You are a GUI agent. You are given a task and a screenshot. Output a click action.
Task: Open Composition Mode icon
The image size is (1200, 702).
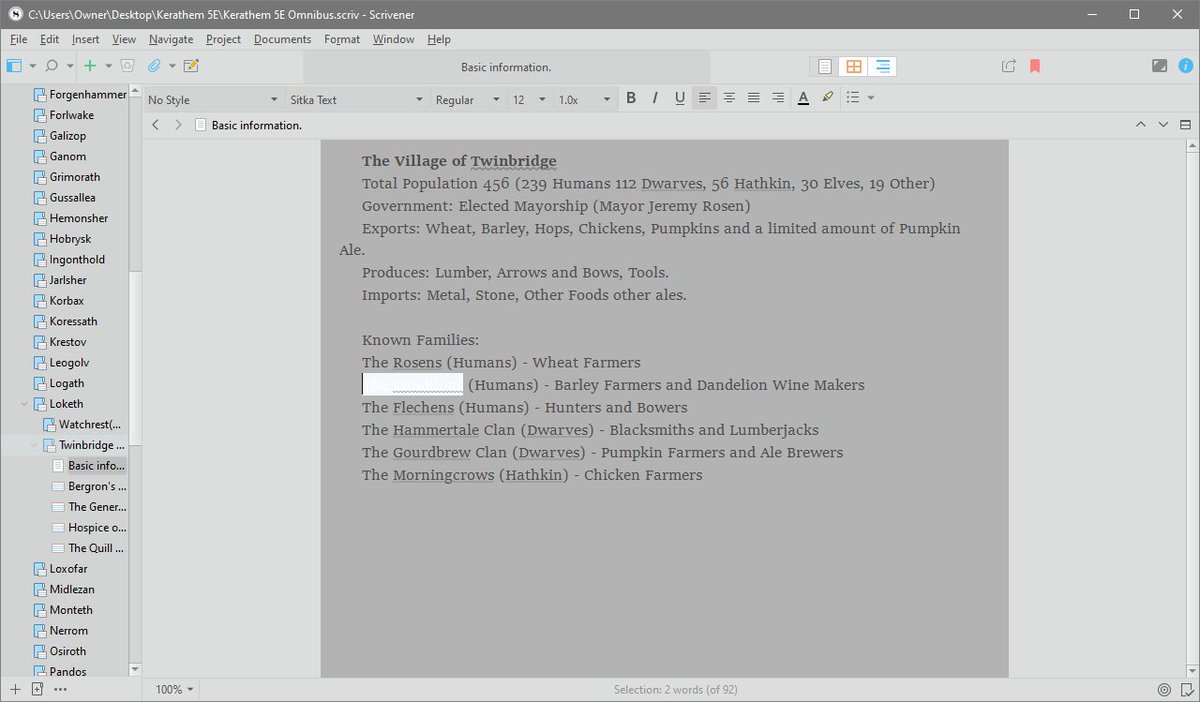point(1159,66)
